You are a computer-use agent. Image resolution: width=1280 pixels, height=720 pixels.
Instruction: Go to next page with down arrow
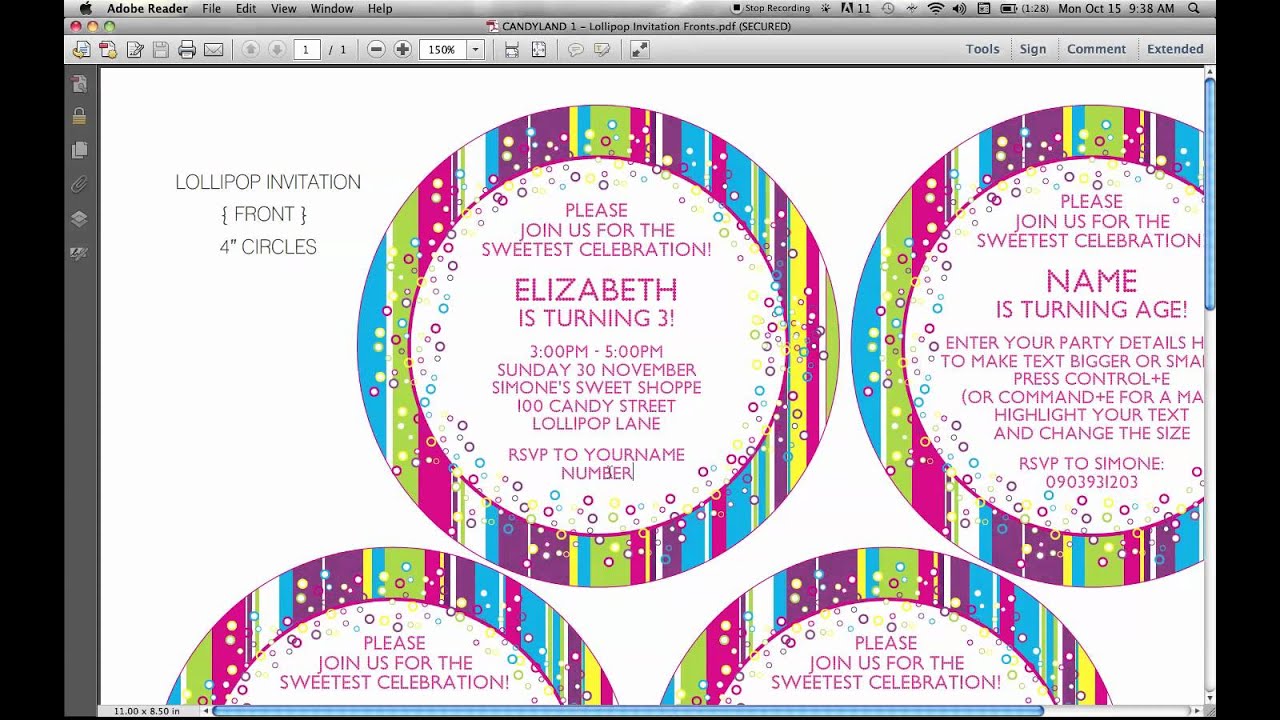pos(276,49)
